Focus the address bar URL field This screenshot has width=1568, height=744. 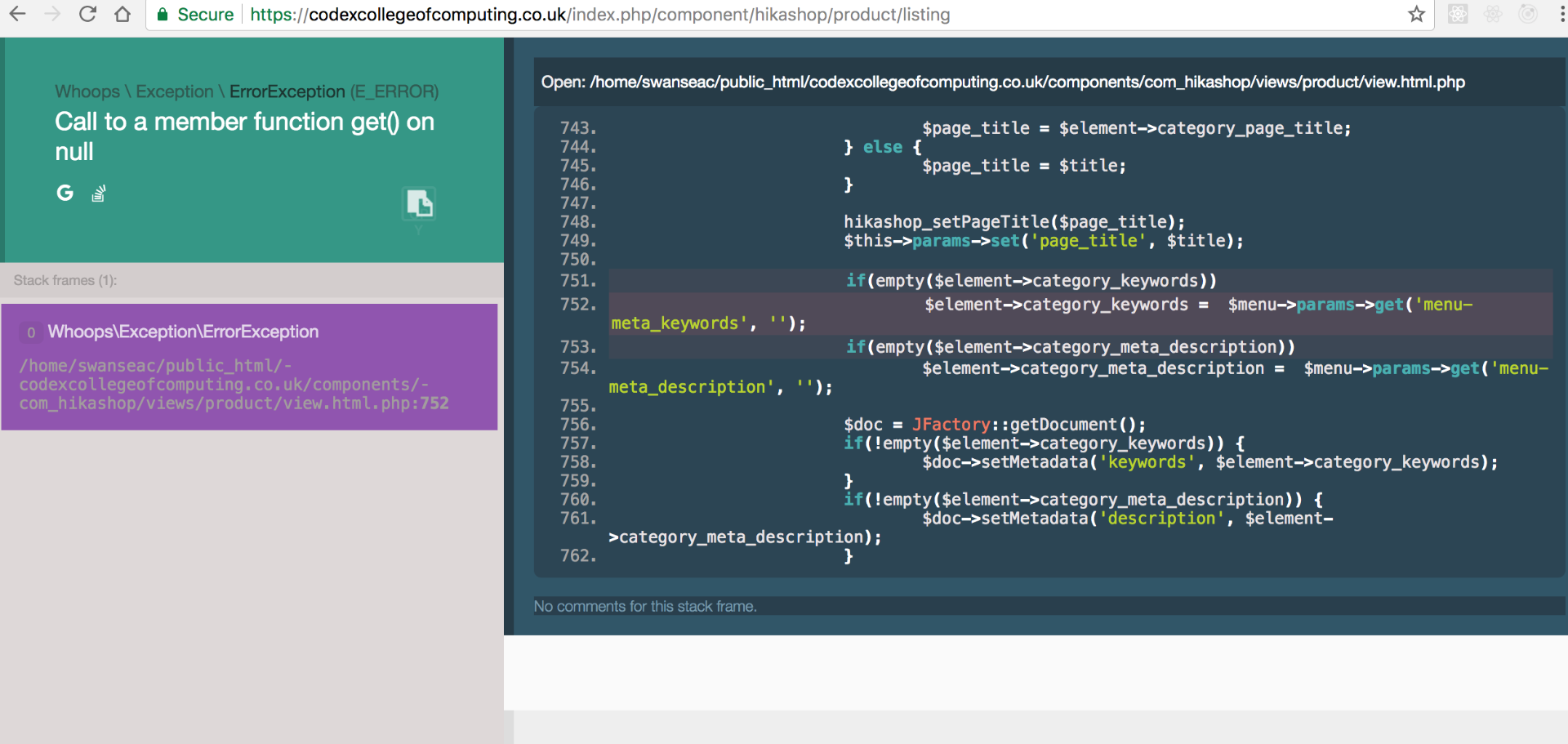point(735,15)
